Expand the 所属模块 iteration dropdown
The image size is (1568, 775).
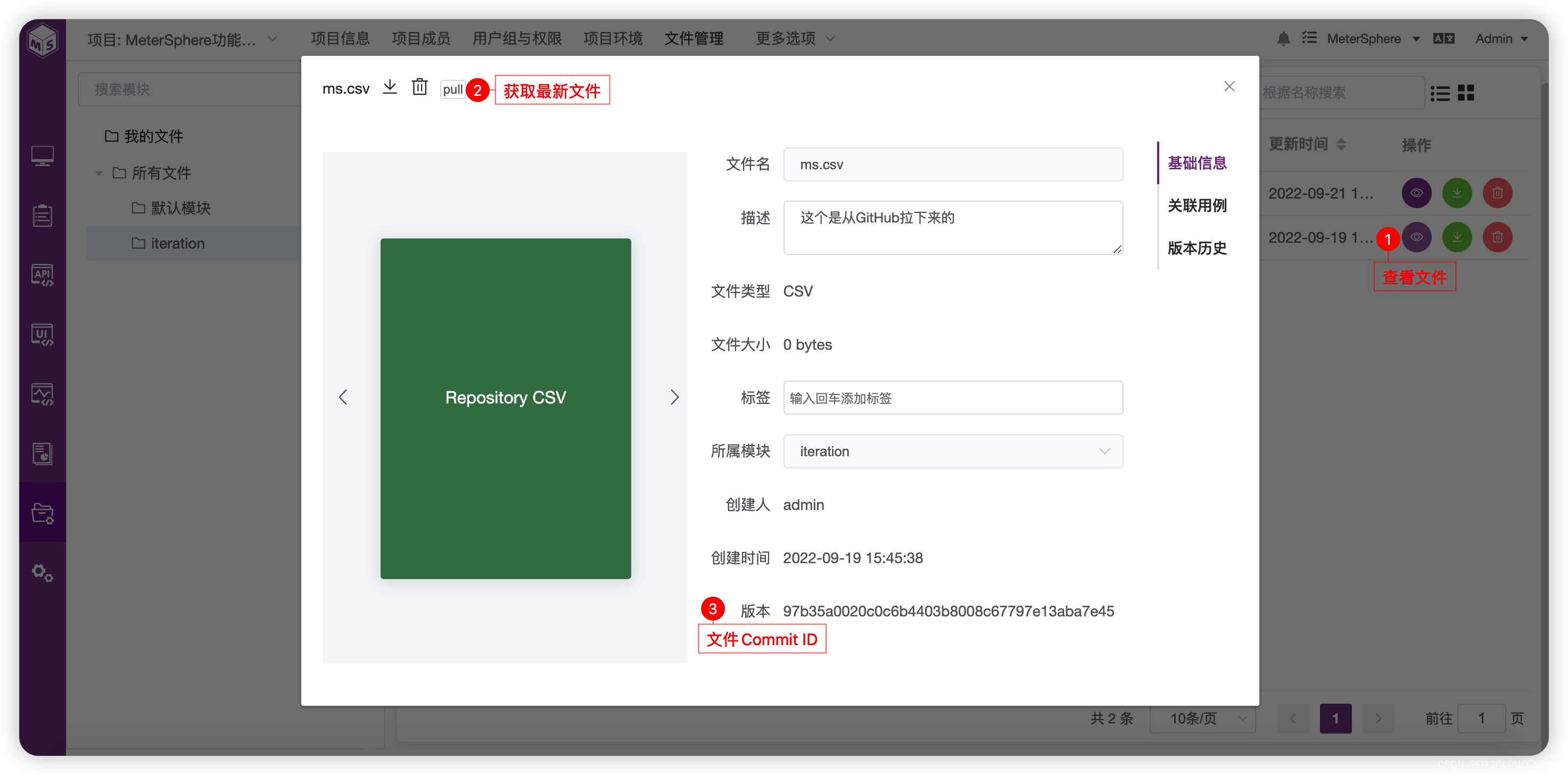(x=953, y=451)
